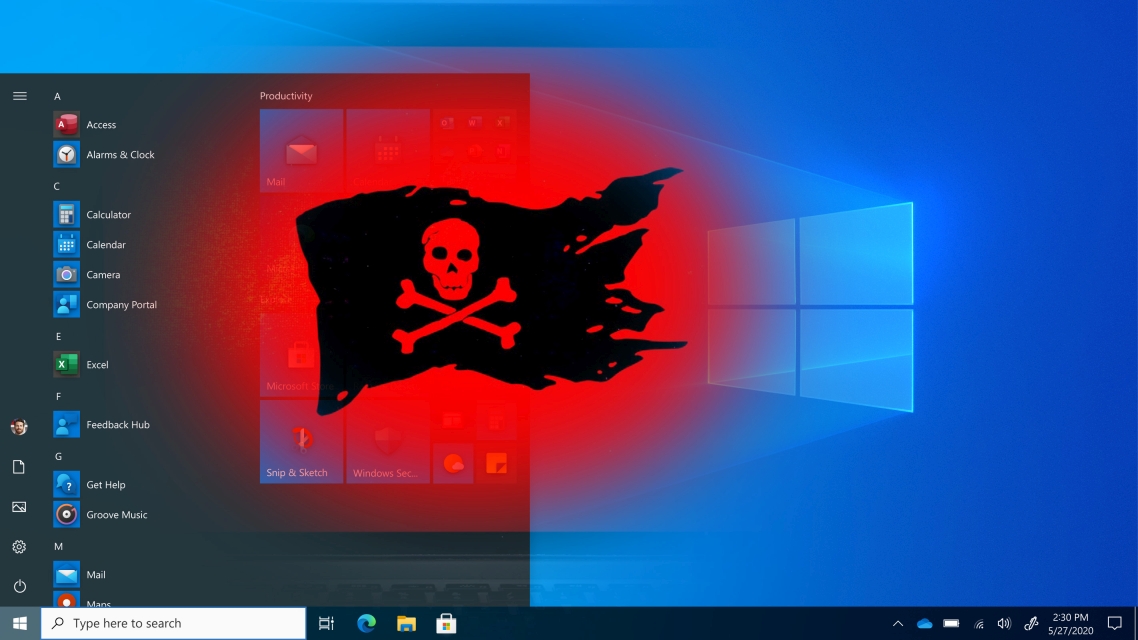Jump to the letter C app group header
The image size is (1138, 640).
tap(57, 186)
